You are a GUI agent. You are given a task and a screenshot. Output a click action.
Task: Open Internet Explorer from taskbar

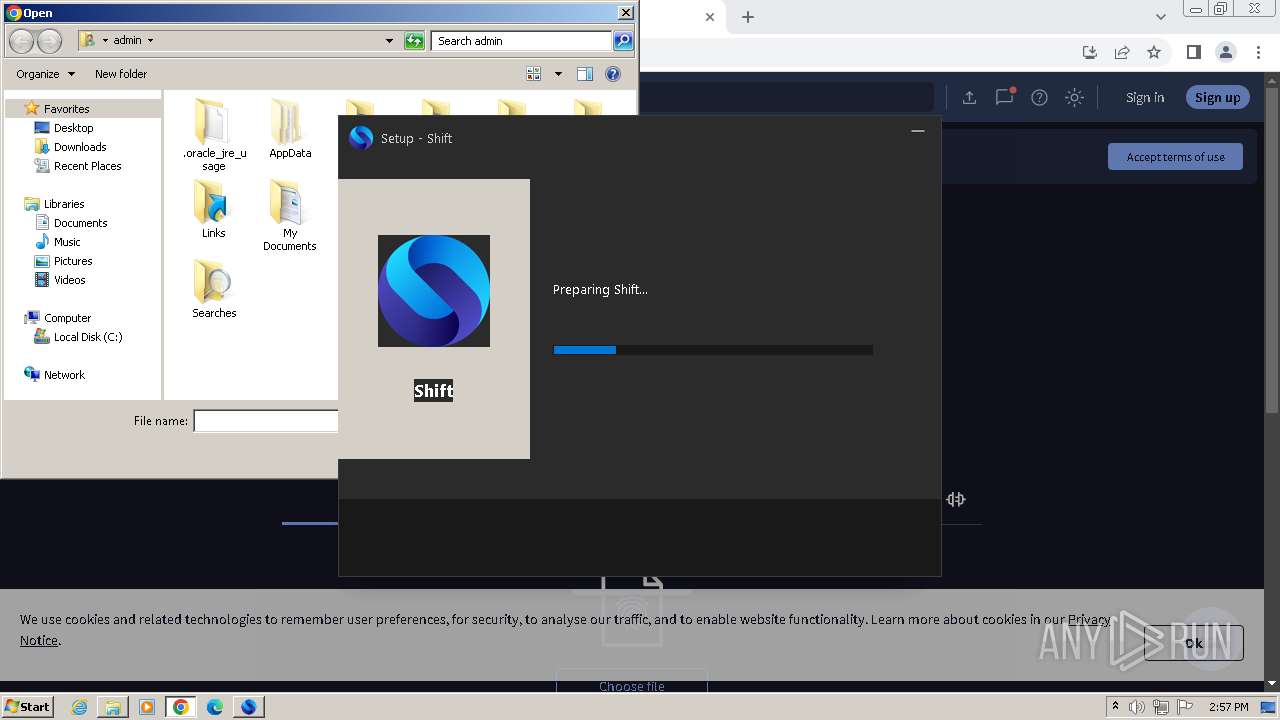[79, 707]
